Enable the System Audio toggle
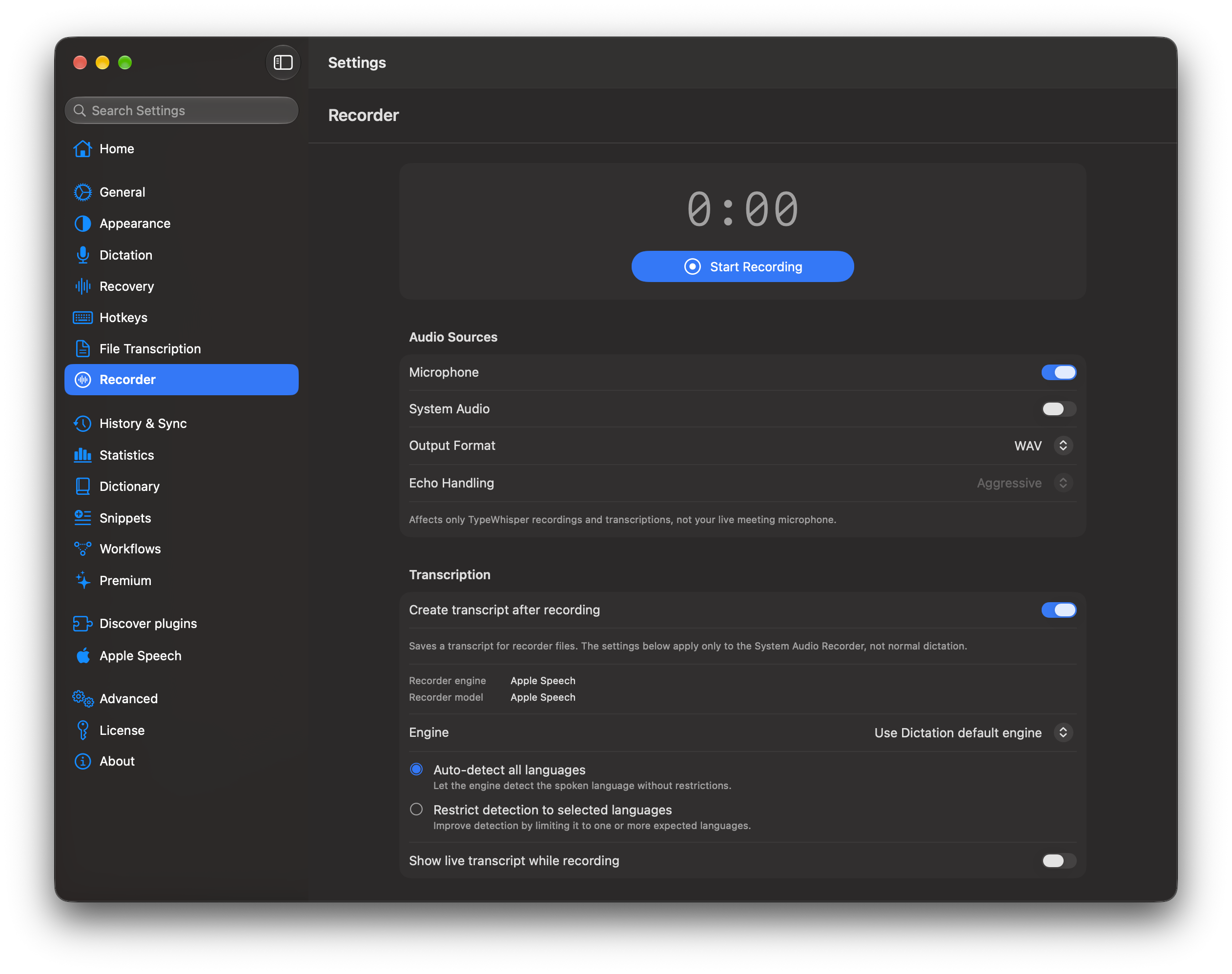Image resolution: width=1232 pixels, height=974 pixels. 1058,409
